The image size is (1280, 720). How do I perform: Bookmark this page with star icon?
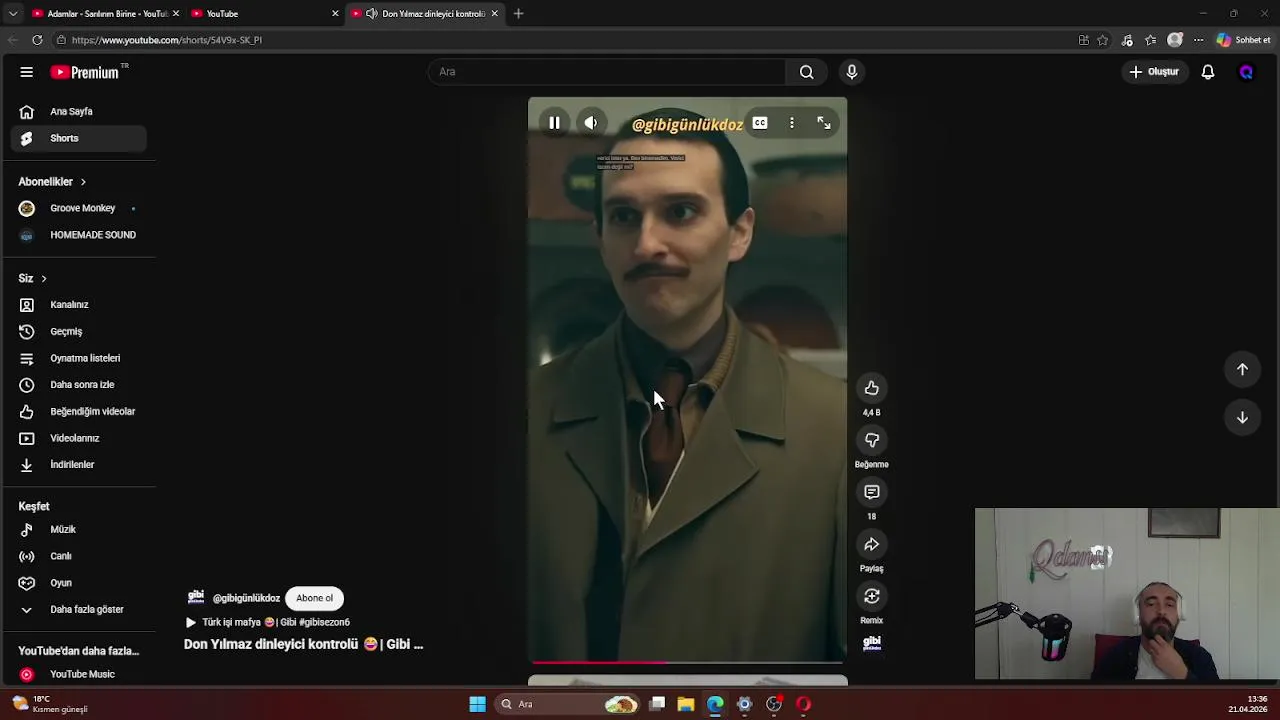click(x=1103, y=40)
